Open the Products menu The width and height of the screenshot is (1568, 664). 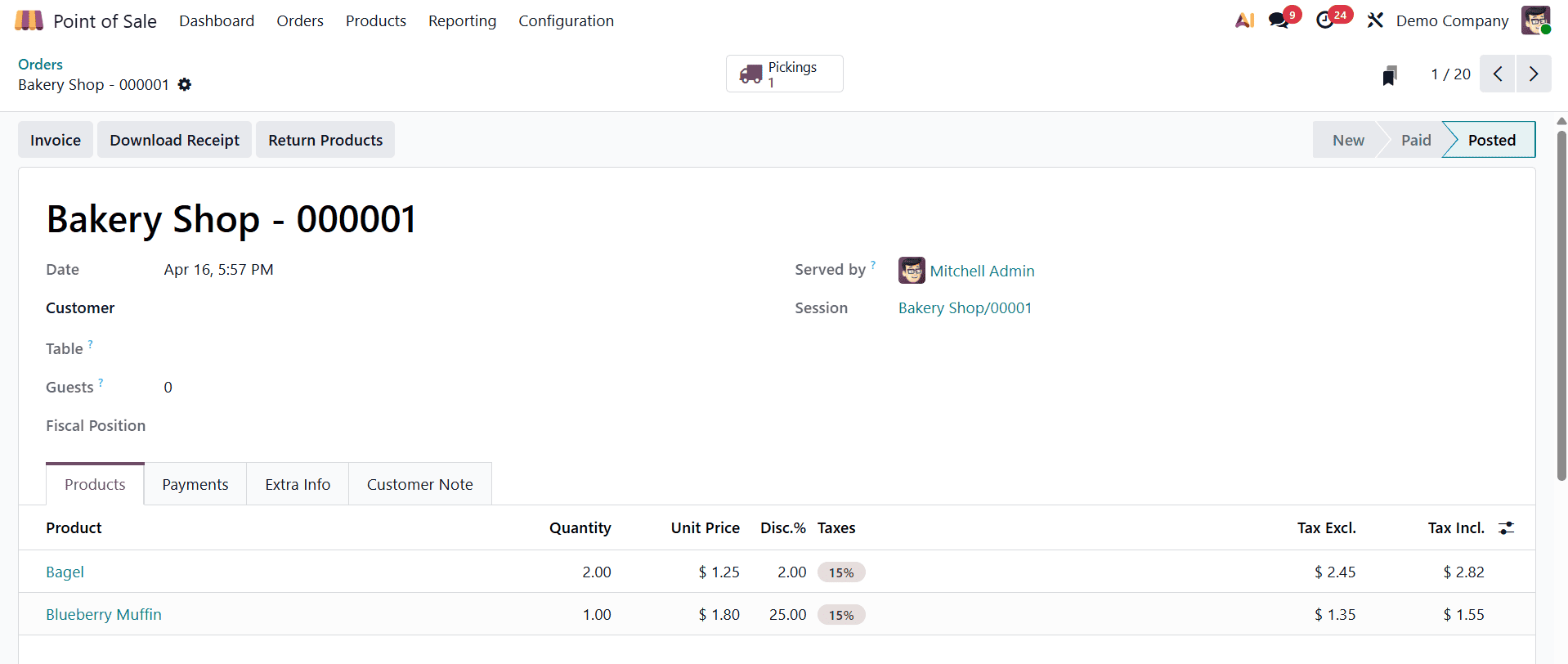pos(376,20)
